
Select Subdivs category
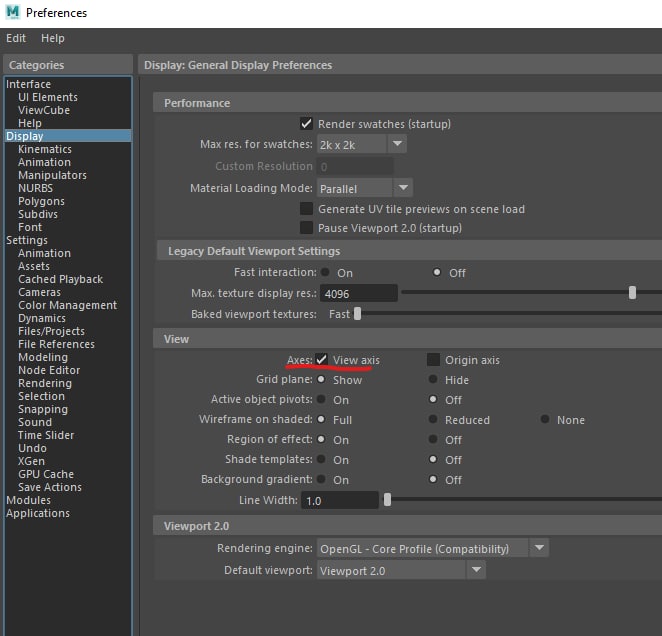38,214
